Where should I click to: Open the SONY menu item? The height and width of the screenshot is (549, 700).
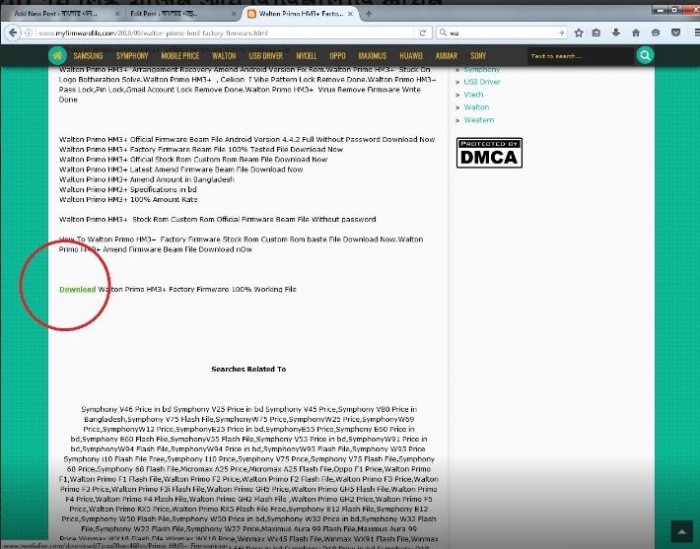tap(478, 56)
